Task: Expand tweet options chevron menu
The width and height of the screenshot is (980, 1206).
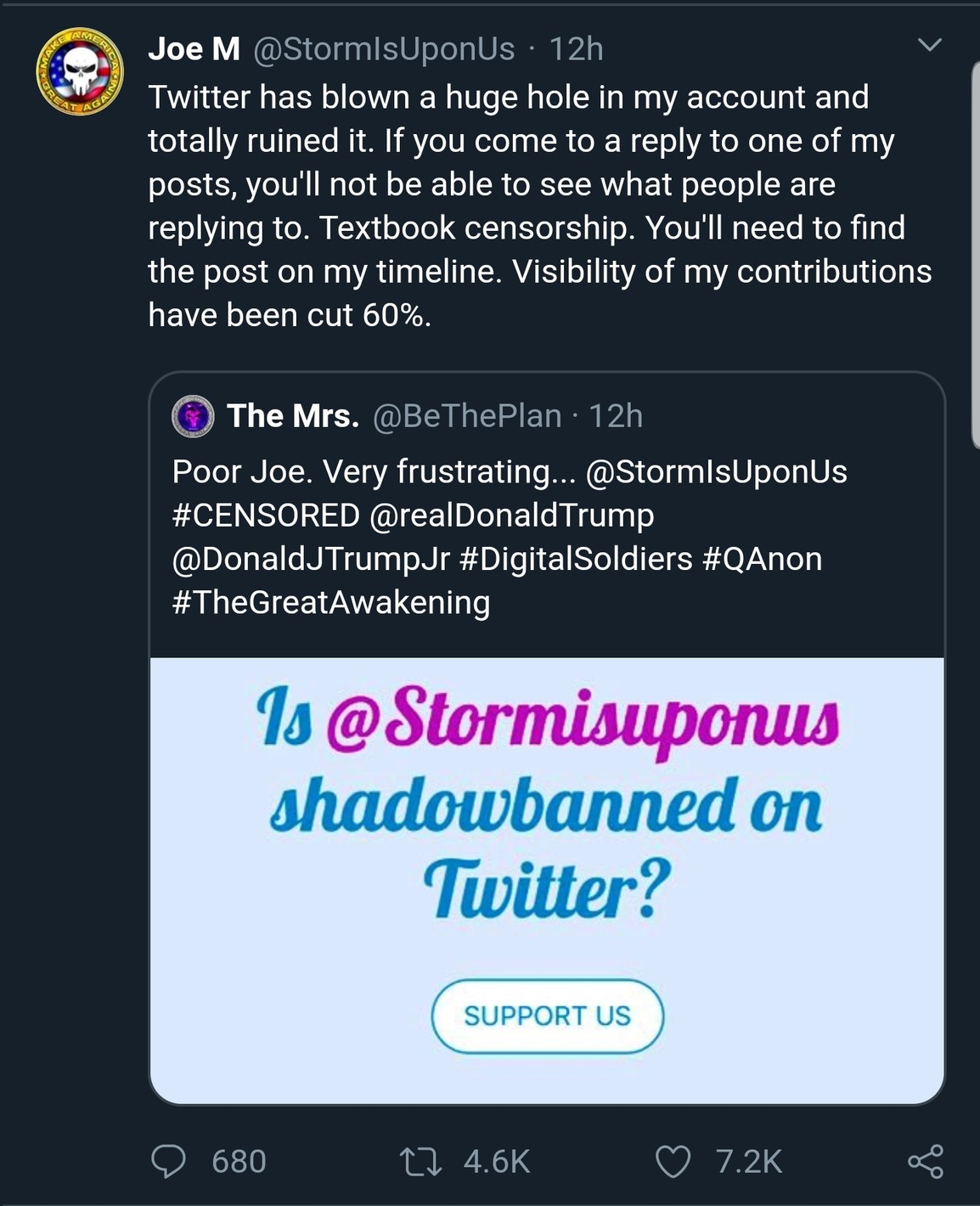Action: (x=930, y=45)
